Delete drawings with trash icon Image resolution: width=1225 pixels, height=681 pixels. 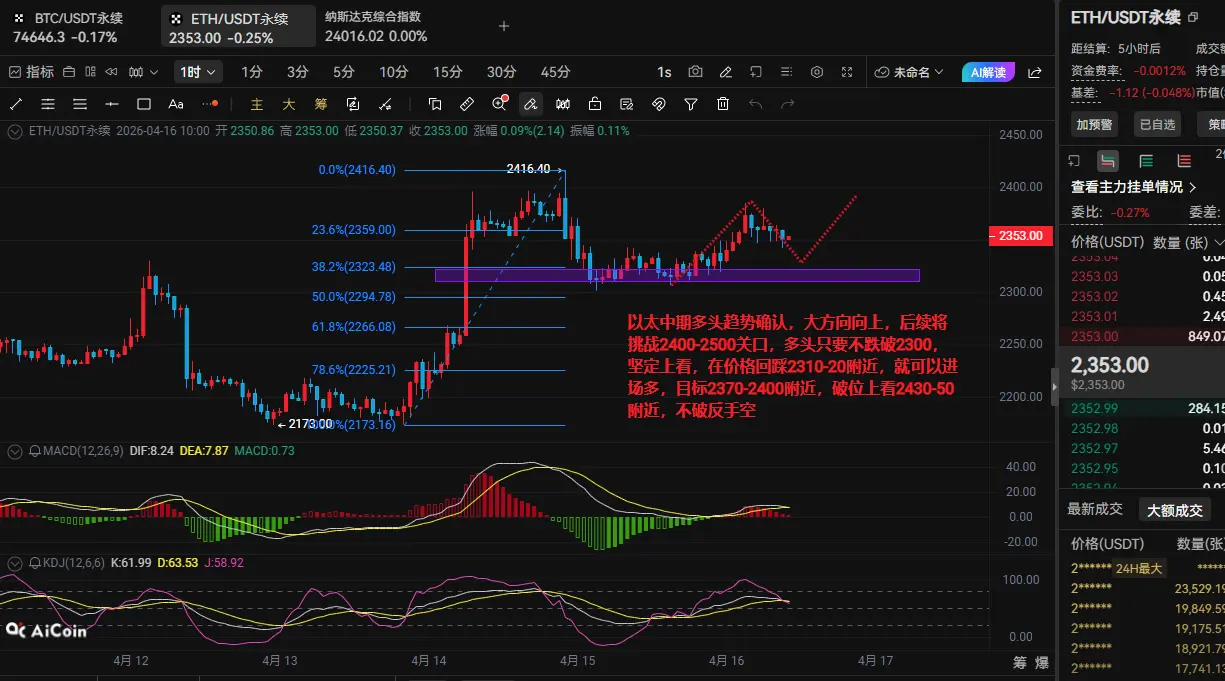[x=723, y=104]
